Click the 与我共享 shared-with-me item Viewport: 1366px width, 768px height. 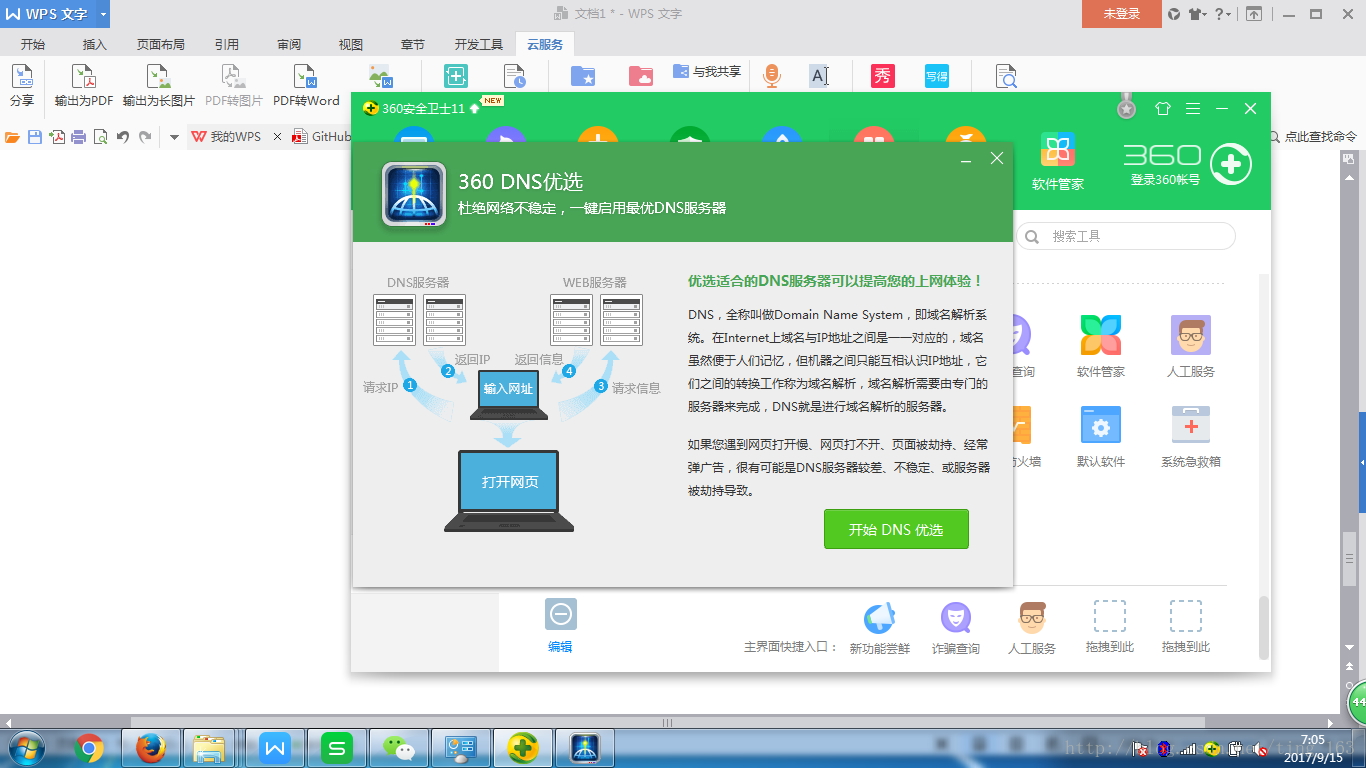[x=707, y=72]
